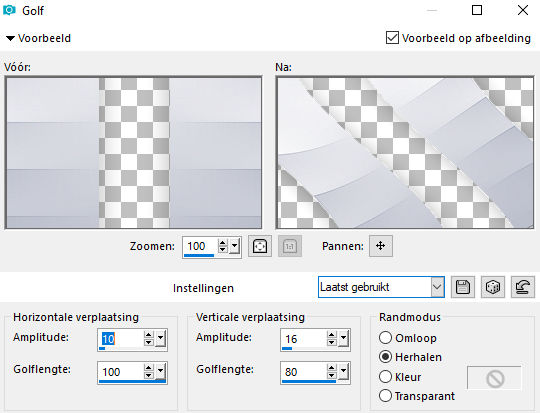Click the disabled edge color swatch
The height and width of the screenshot is (413, 540).
(494, 378)
